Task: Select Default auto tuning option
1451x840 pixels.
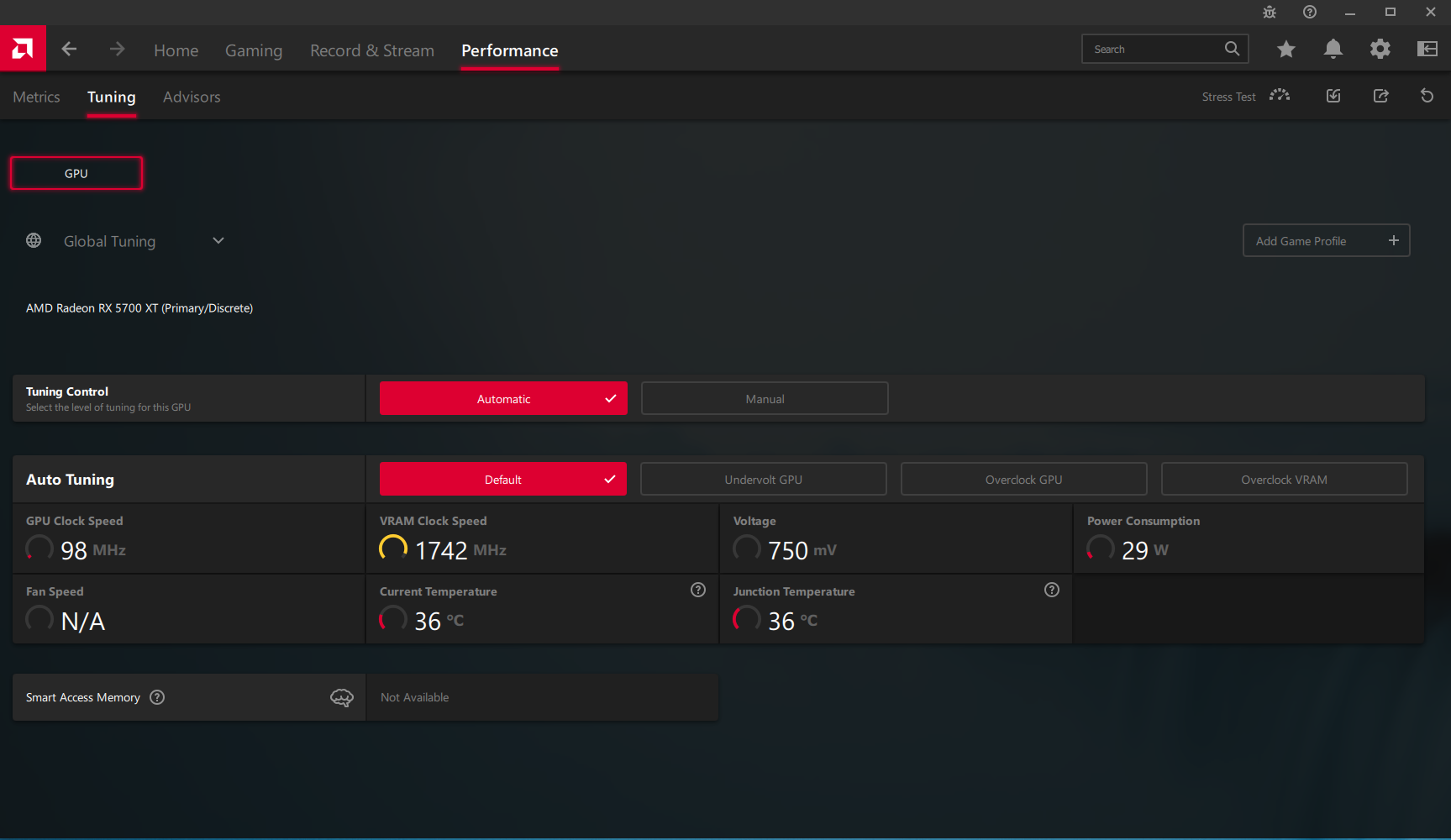Action: (x=503, y=479)
